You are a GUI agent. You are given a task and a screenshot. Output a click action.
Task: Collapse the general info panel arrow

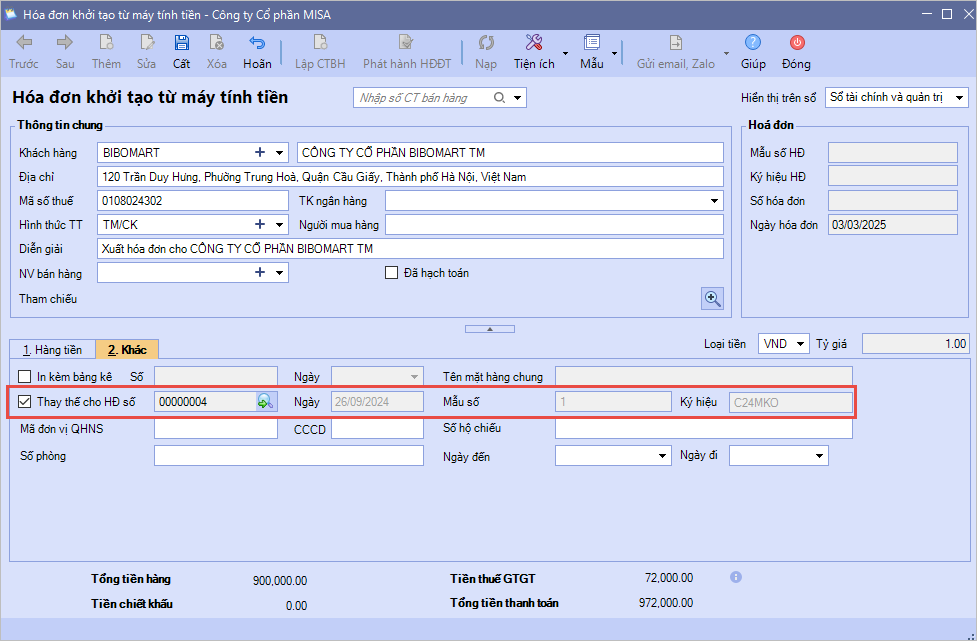pos(489,328)
